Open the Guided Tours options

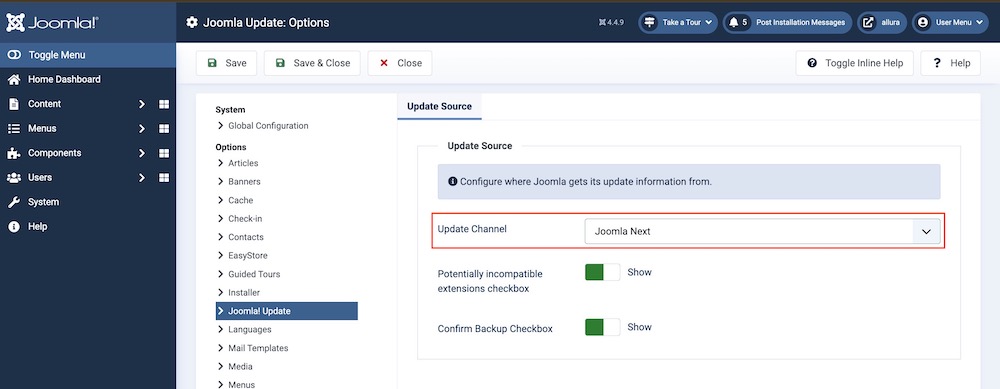pyautogui.click(x=254, y=274)
